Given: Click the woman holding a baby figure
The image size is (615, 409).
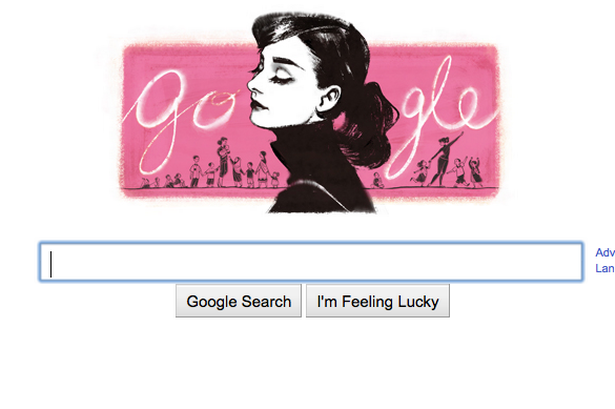Looking at the screenshot, I should coord(223,161).
